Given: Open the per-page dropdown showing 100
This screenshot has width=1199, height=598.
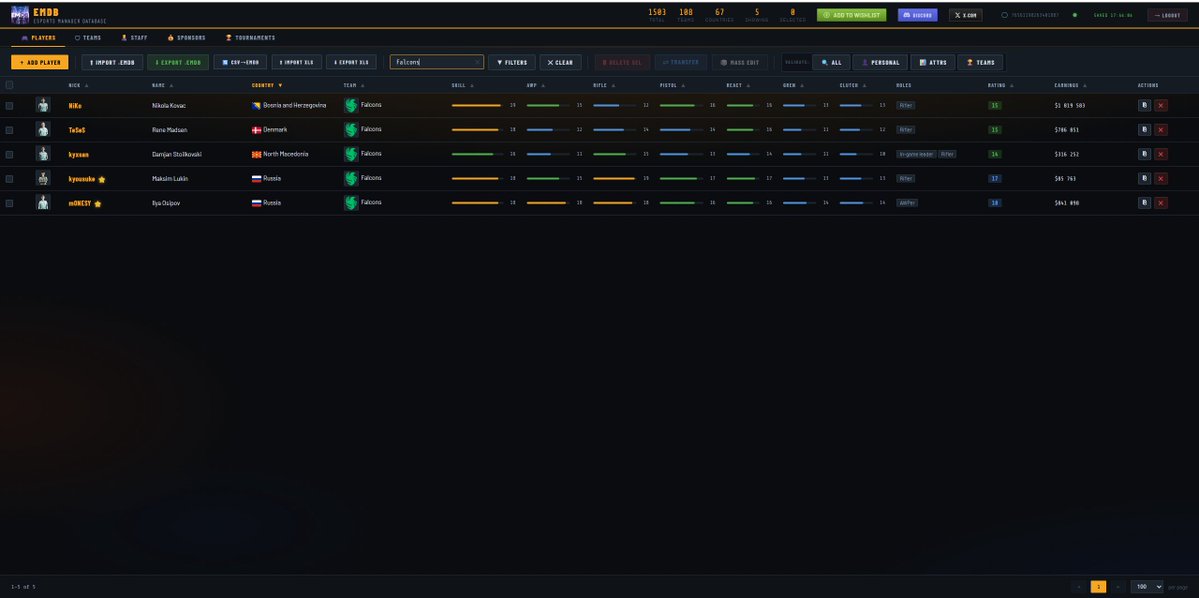Looking at the screenshot, I should point(1145,587).
